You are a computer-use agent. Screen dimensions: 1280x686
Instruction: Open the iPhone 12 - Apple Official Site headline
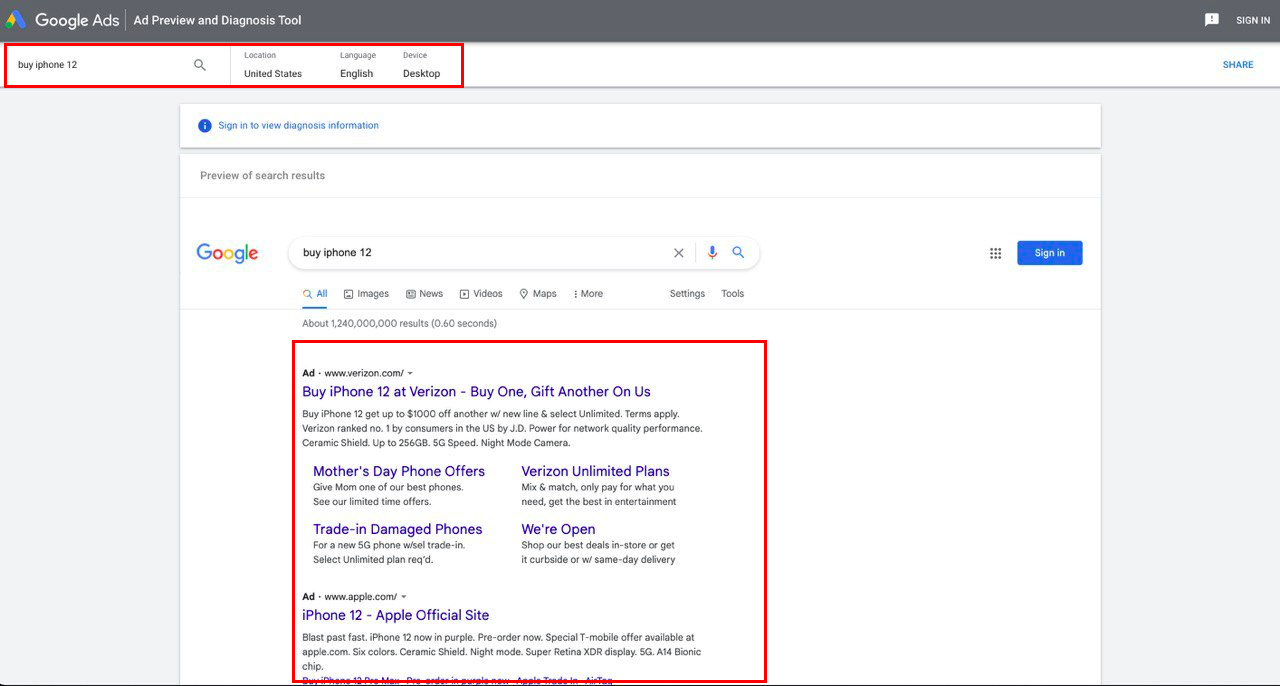[x=396, y=615]
